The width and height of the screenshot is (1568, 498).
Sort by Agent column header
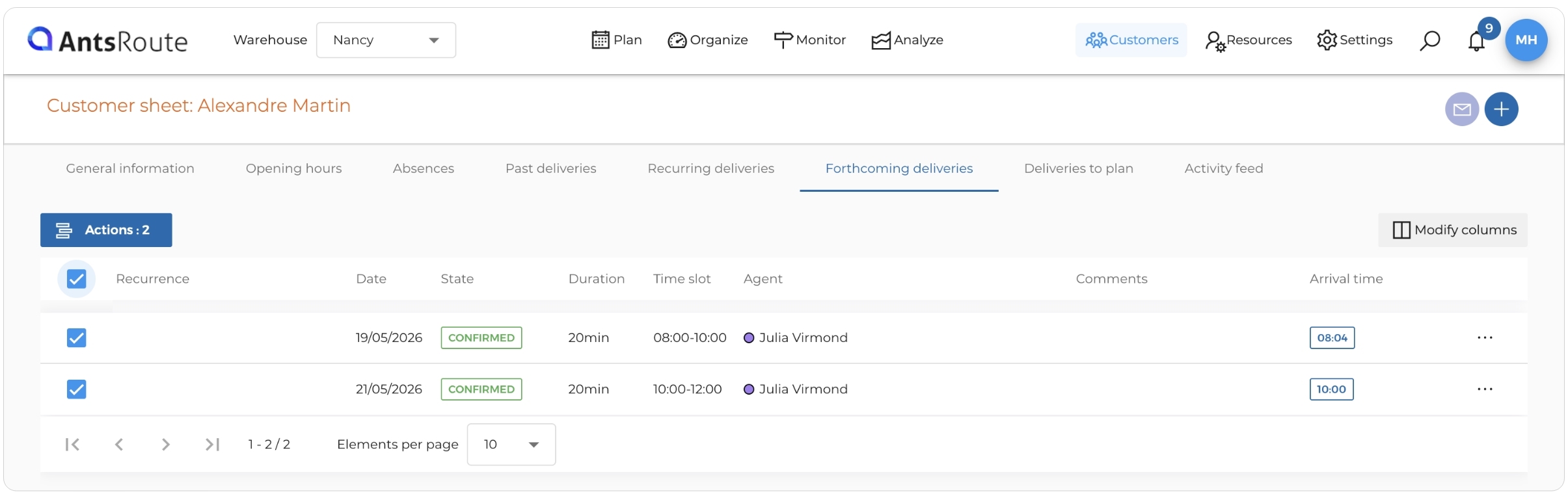pos(763,279)
